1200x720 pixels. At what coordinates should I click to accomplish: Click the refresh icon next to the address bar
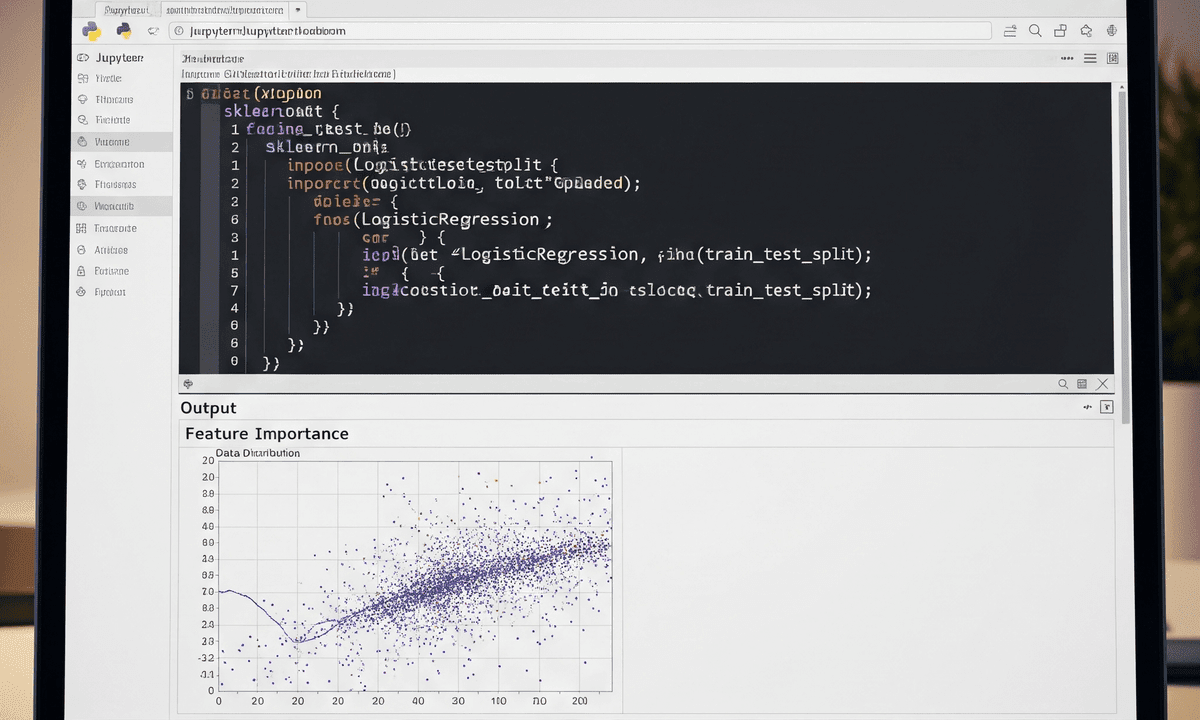[x=153, y=31]
